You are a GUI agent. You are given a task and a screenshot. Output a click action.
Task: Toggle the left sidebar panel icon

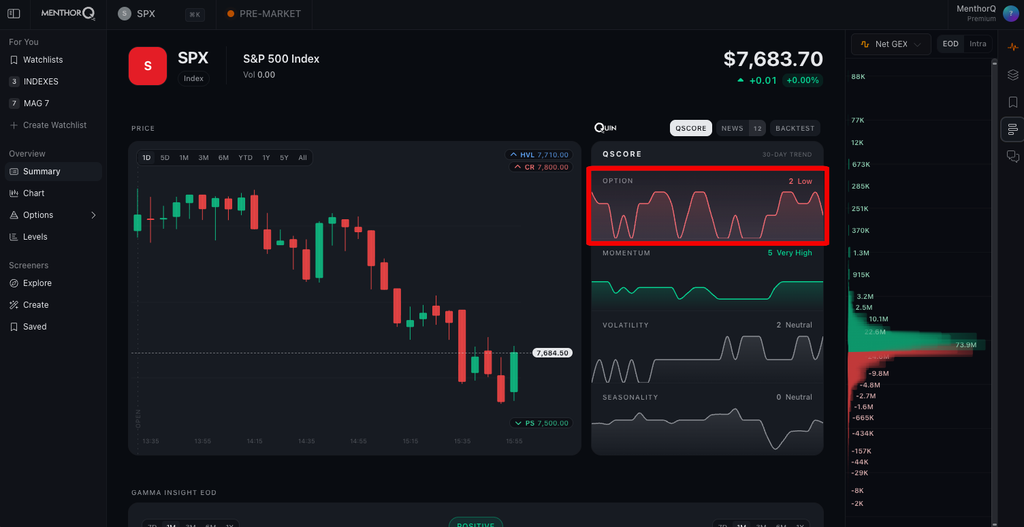[x=14, y=14]
